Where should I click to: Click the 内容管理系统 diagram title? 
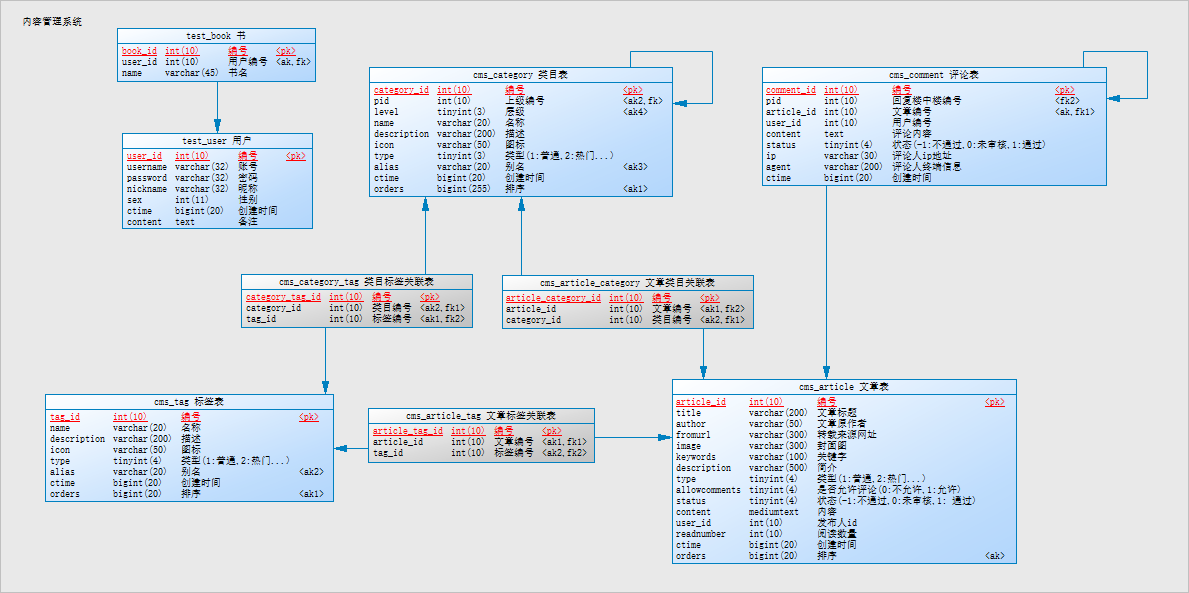[52, 22]
